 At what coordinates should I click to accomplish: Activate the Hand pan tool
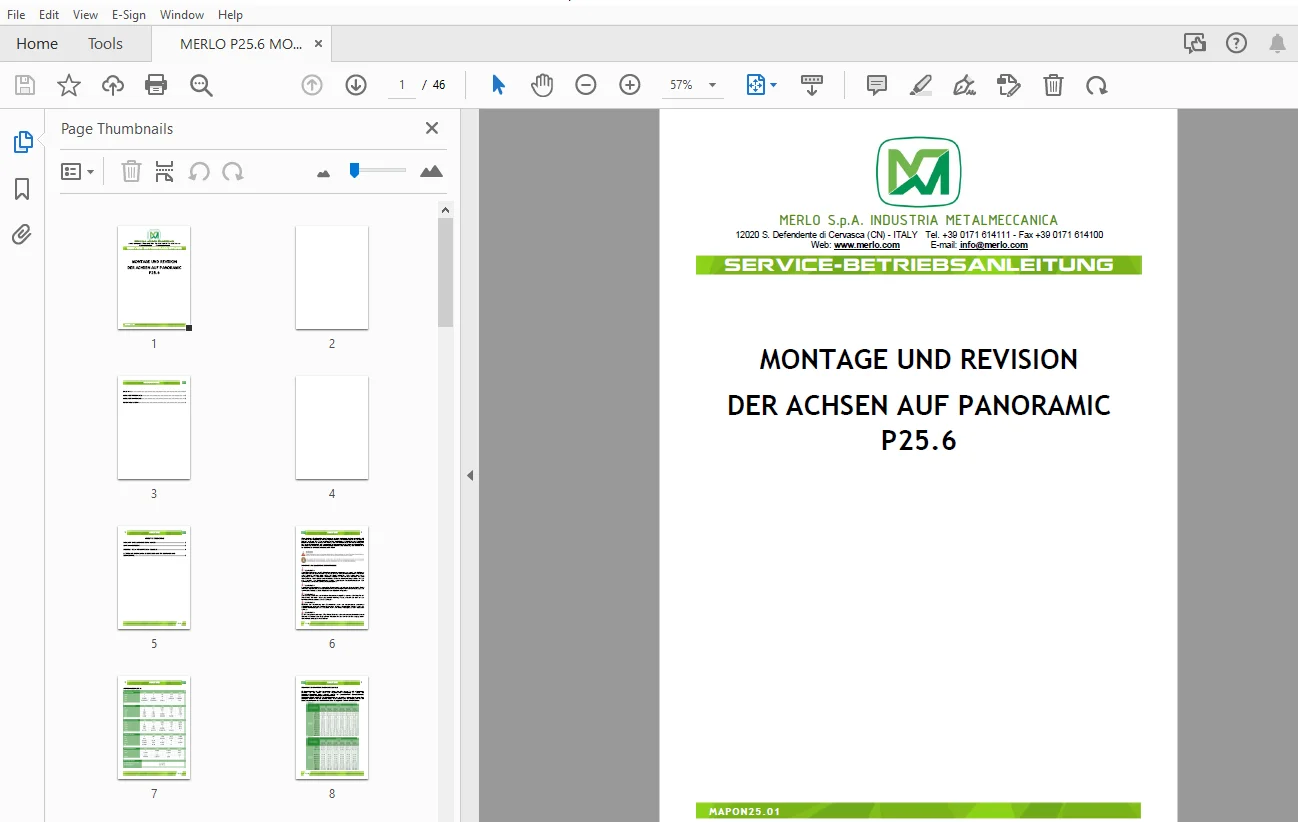(x=542, y=85)
